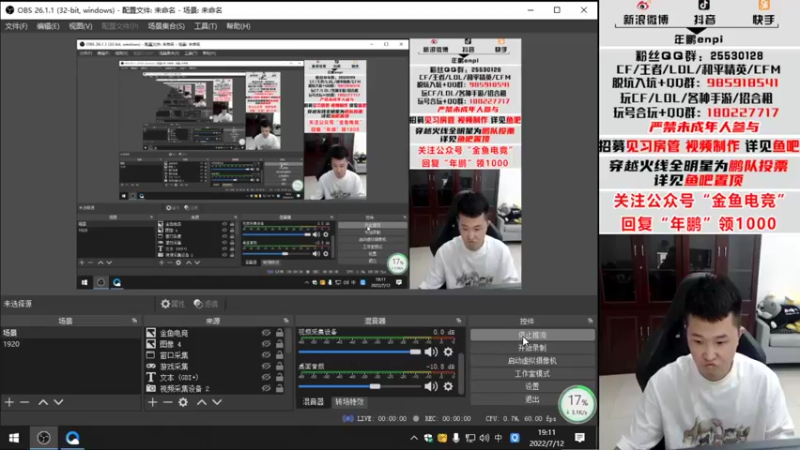Screen dimensions: 800x450
Task: Open audio settings gear for 桌面音频
Action: pos(448,386)
